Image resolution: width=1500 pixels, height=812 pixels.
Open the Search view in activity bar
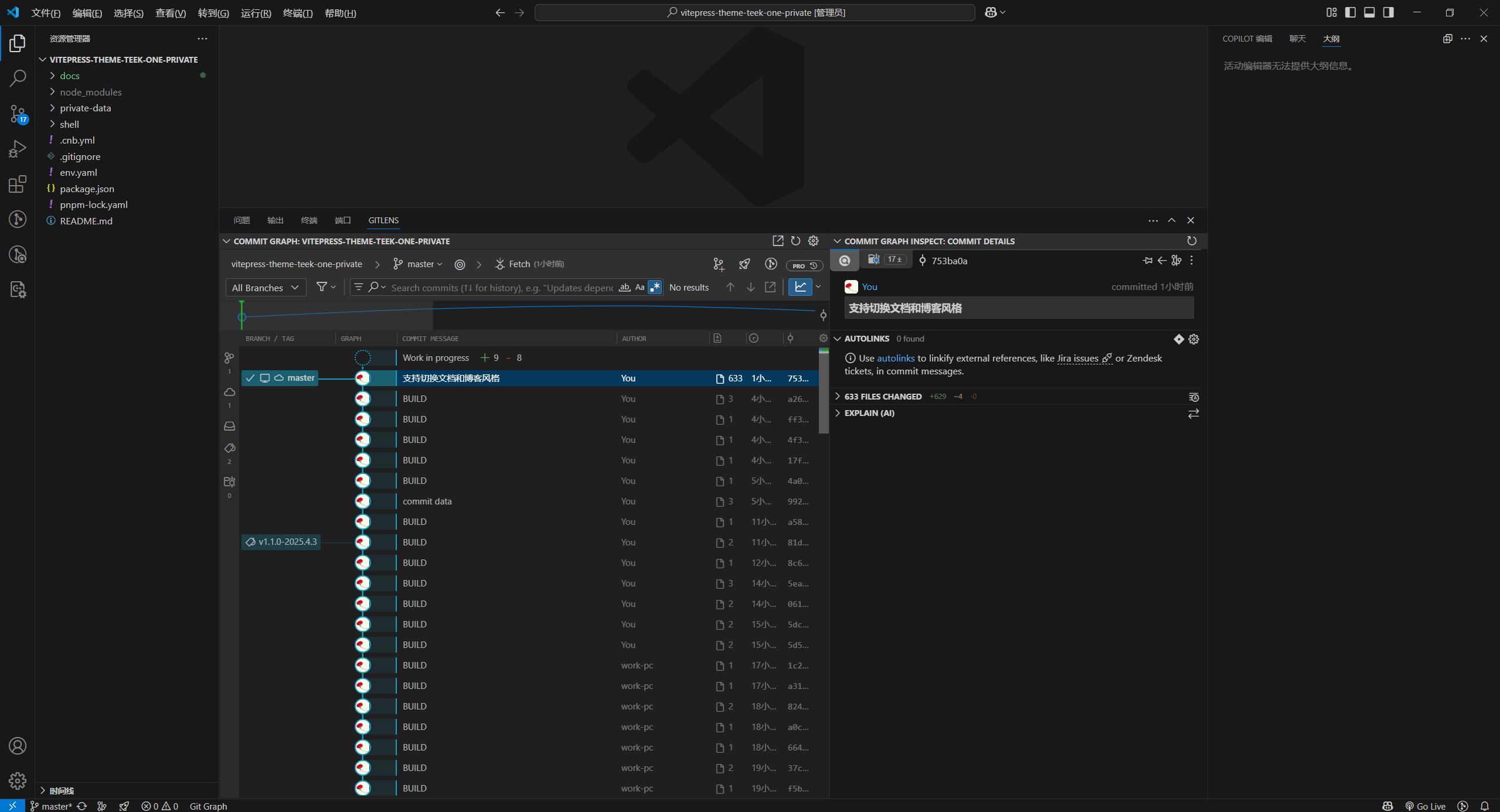[18, 79]
